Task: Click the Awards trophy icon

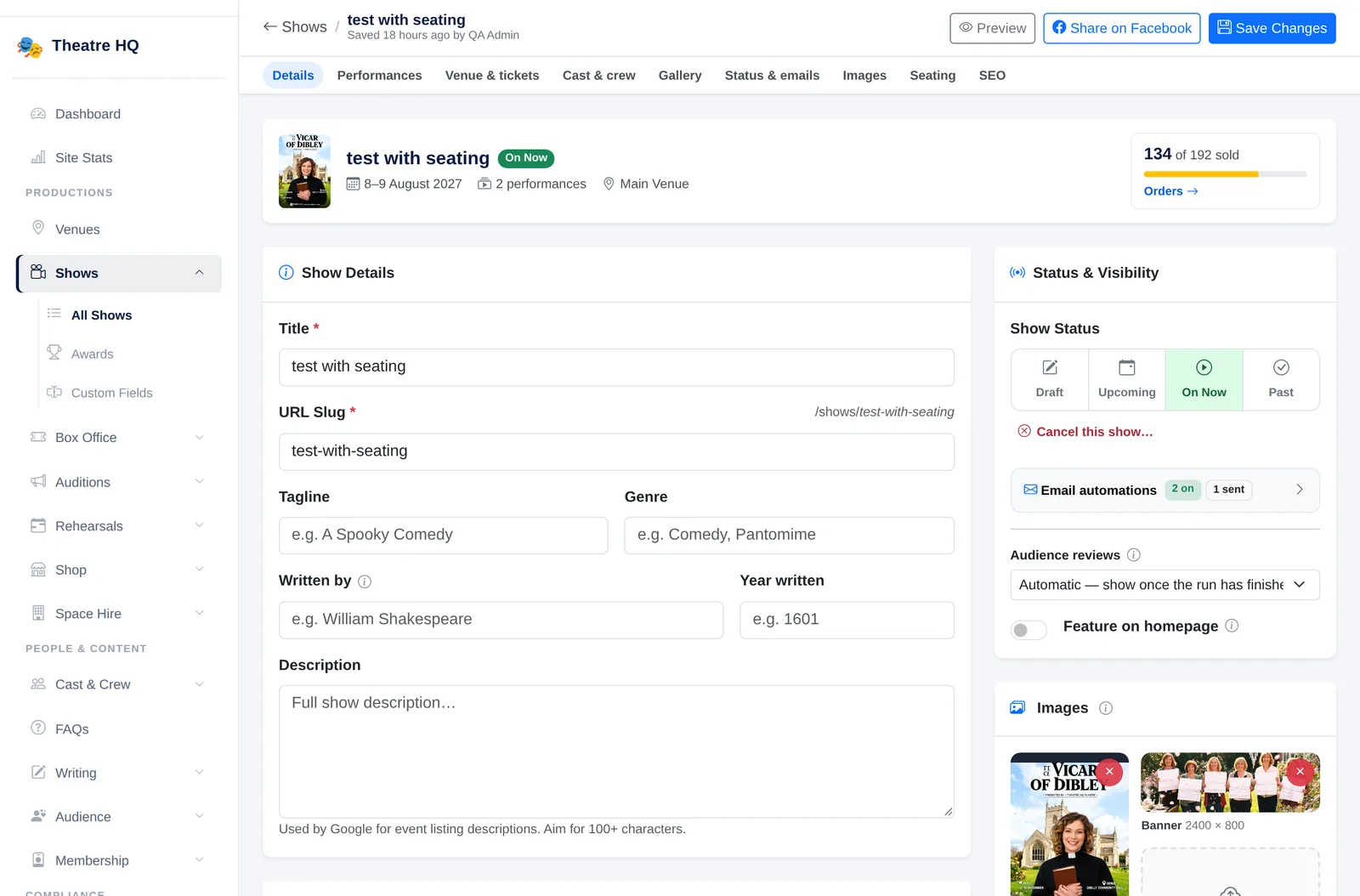Action: coord(54,353)
